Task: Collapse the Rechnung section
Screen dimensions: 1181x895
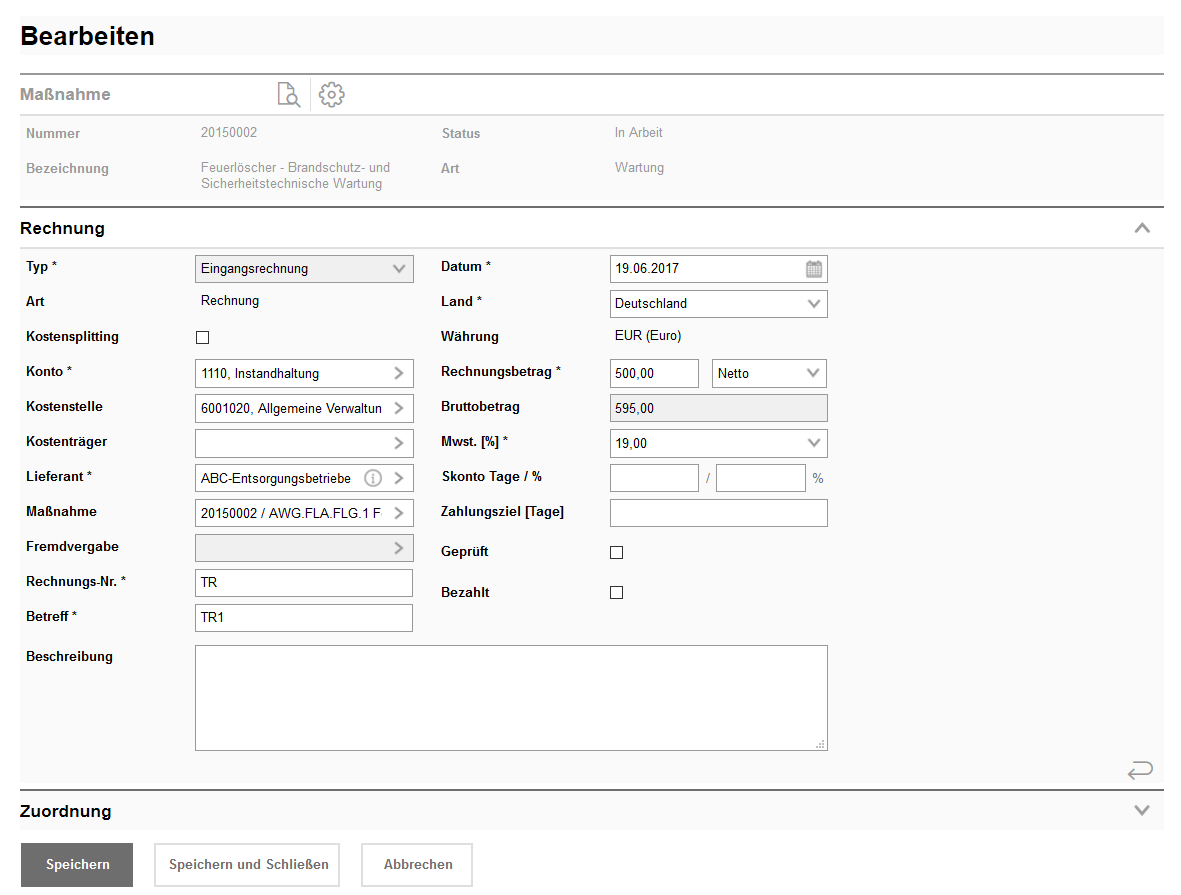Action: [x=1142, y=229]
